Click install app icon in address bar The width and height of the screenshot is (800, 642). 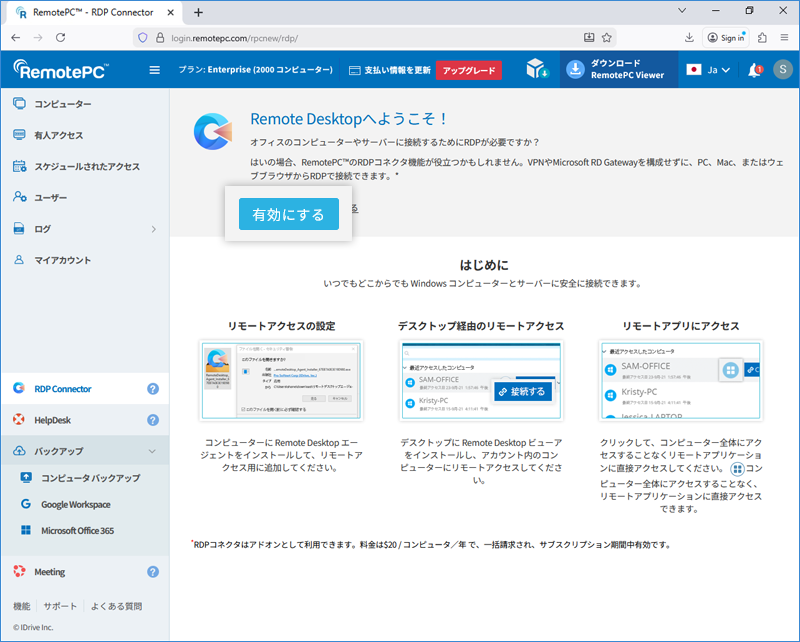(x=589, y=37)
